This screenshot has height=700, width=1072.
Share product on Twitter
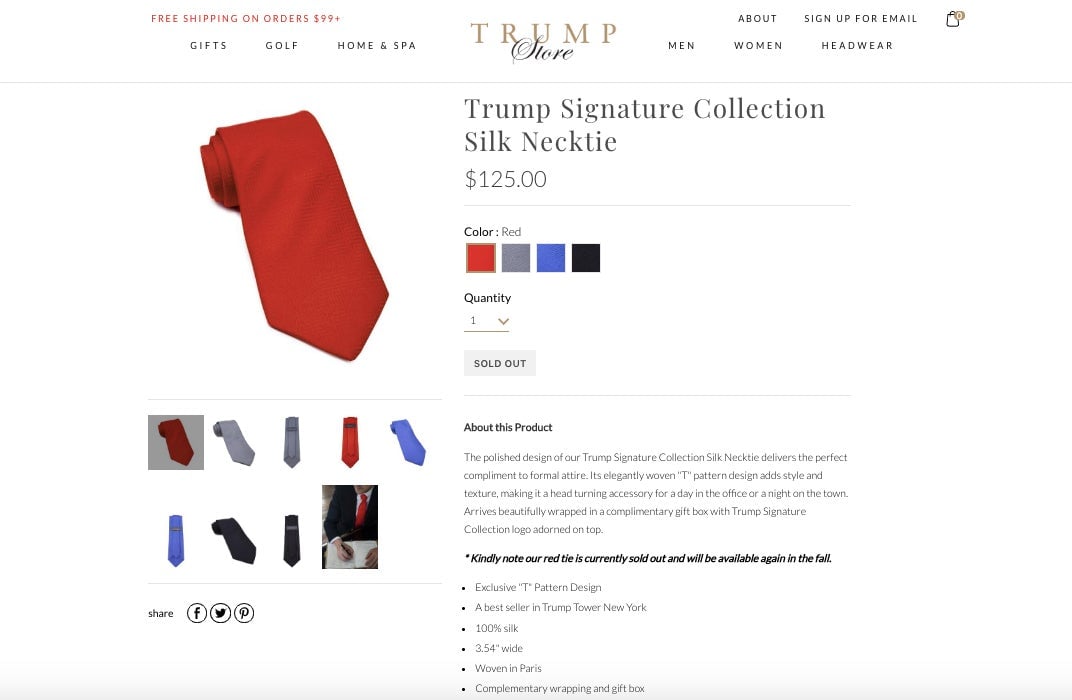220,613
